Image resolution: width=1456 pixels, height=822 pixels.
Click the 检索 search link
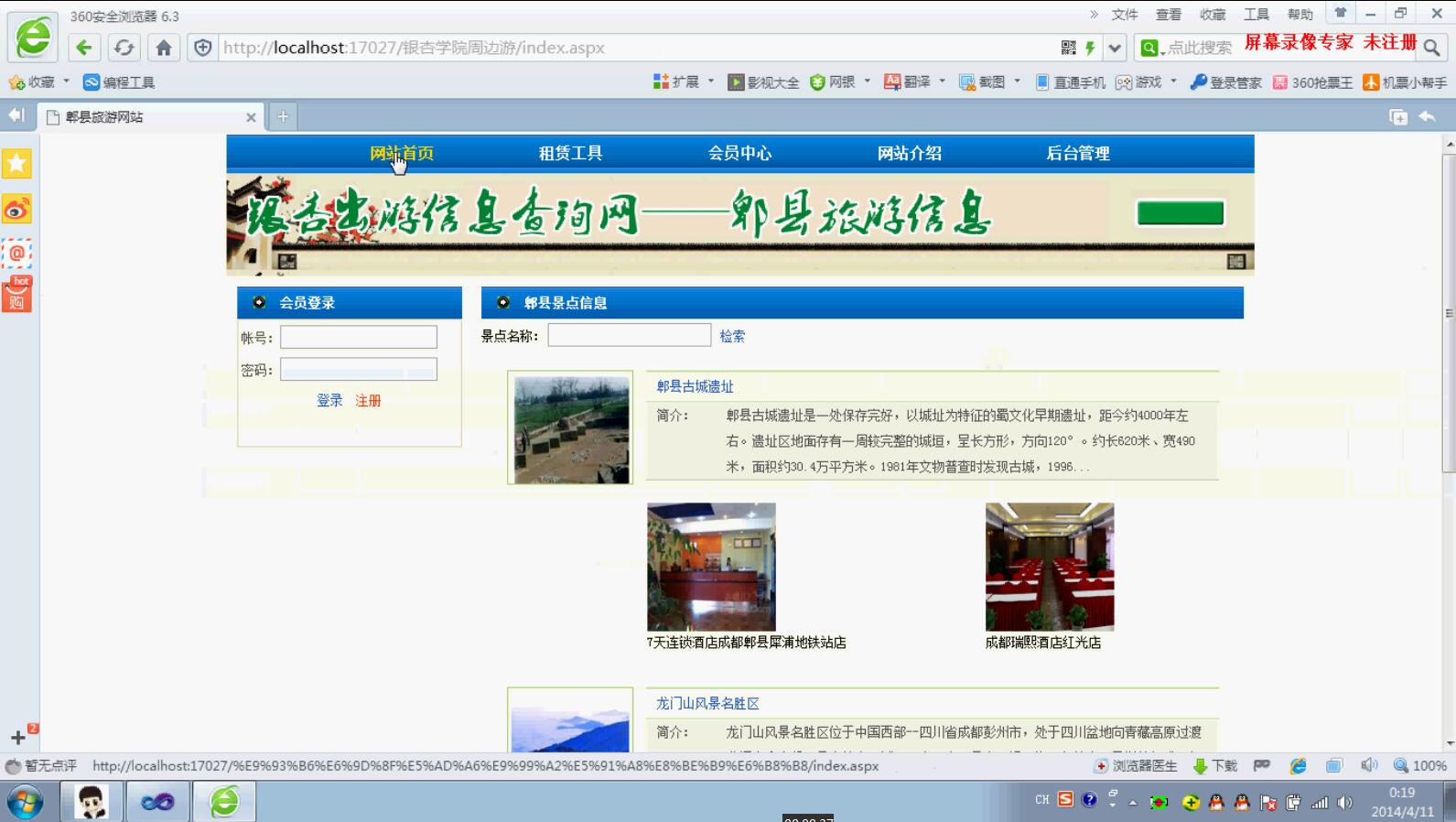[x=732, y=336]
